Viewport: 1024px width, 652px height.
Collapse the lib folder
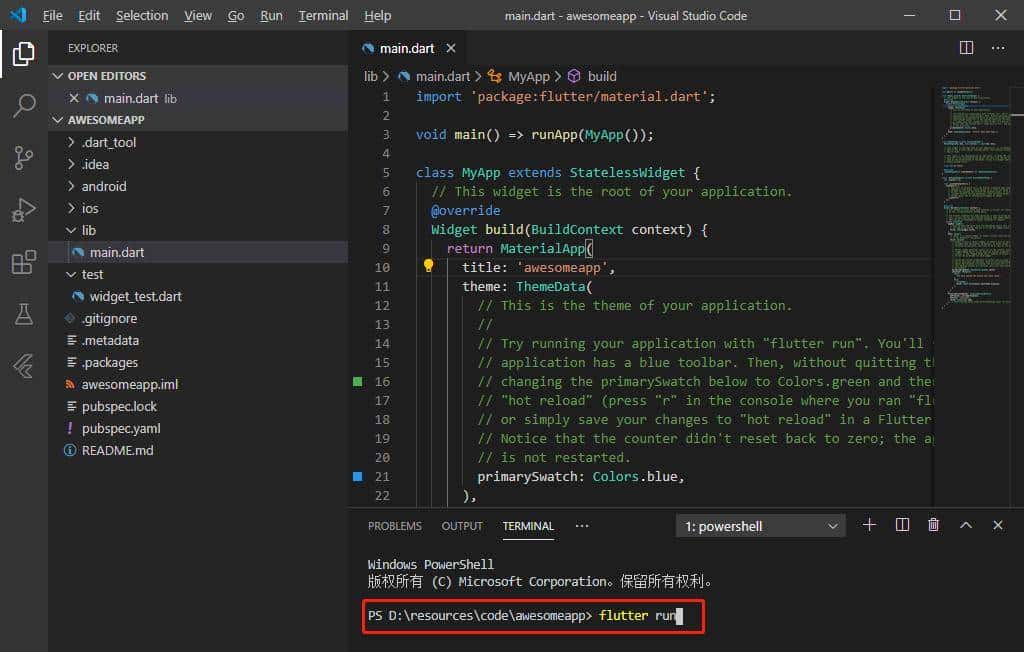pos(89,230)
